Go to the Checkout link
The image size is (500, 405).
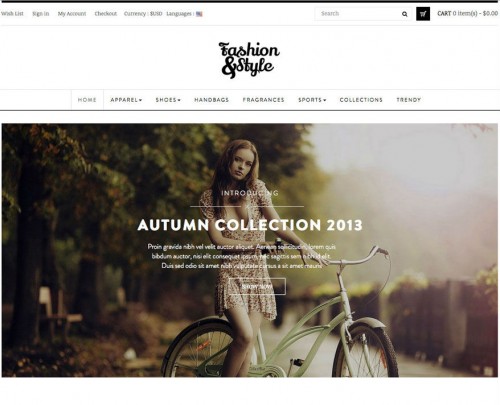tap(106, 14)
